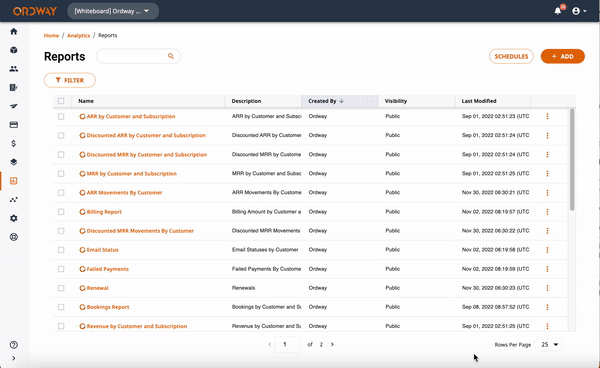Check the ARR Movements By Customer row
Image resolution: width=600 pixels, height=368 pixels.
point(61,193)
